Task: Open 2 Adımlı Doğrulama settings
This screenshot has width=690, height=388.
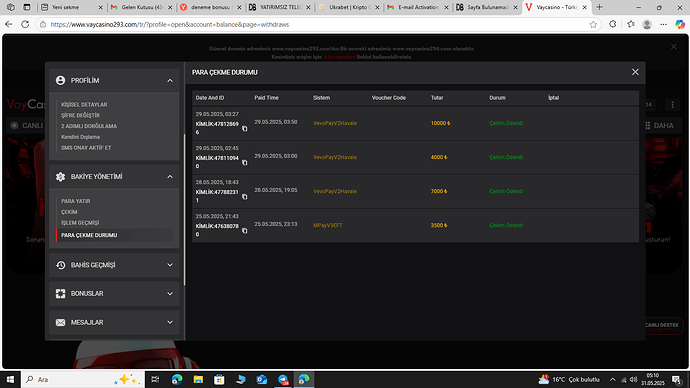Action: click(x=89, y=126)
